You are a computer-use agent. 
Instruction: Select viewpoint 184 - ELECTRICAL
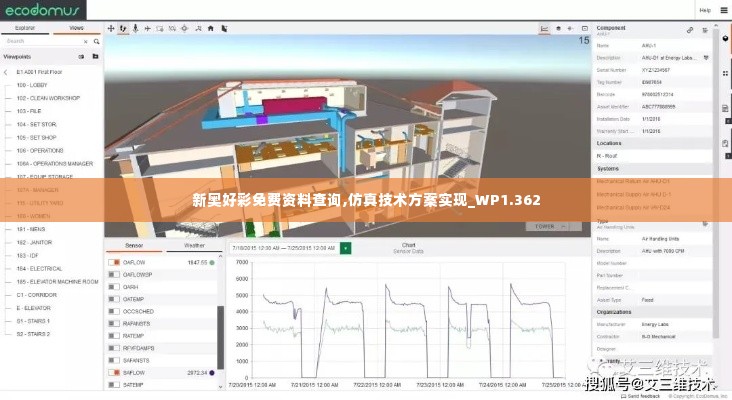click(x=39, y=269)
